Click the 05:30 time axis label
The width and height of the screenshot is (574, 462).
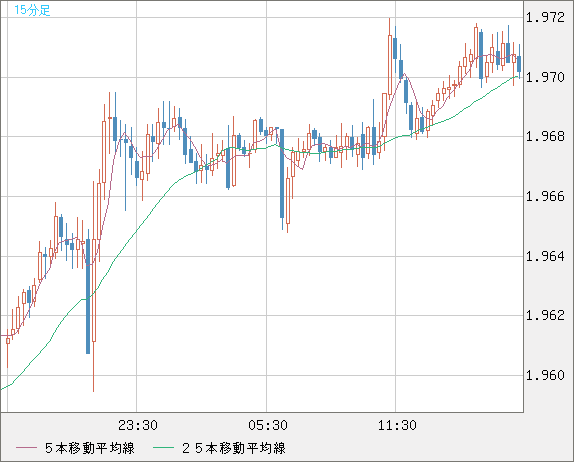[x=268, y=425]
